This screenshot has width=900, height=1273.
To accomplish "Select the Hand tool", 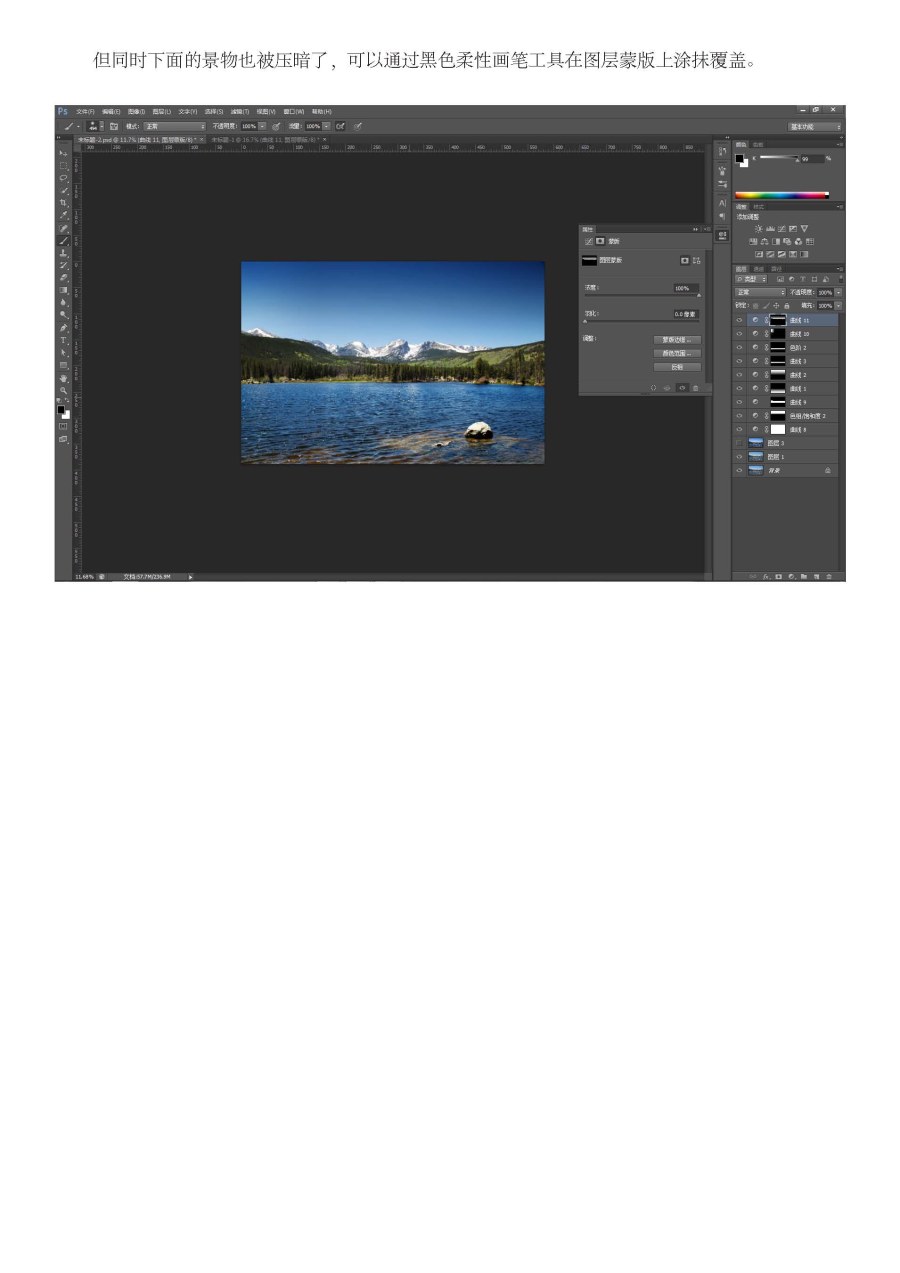I will point(63,377).
